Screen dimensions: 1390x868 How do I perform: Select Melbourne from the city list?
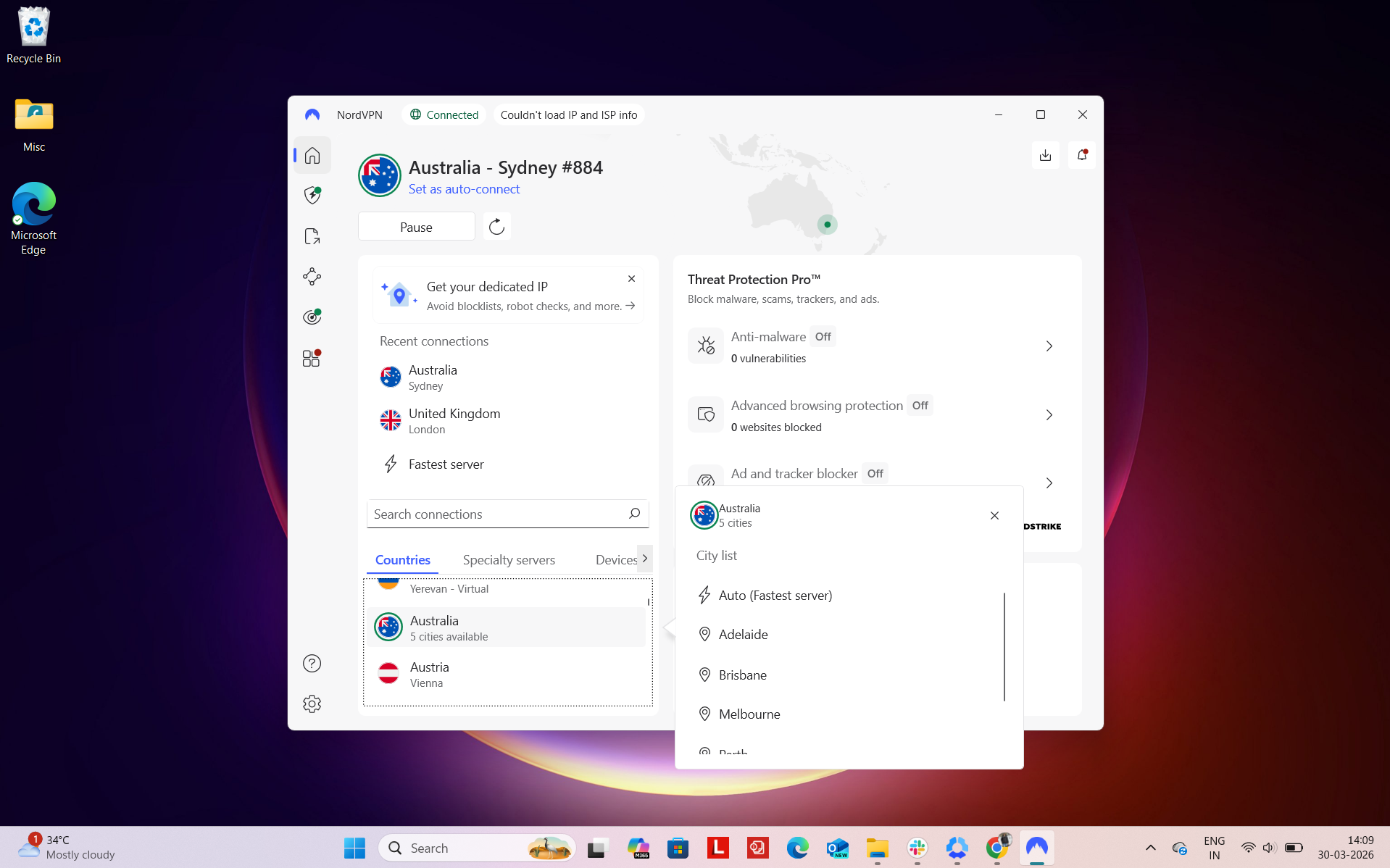749,714
